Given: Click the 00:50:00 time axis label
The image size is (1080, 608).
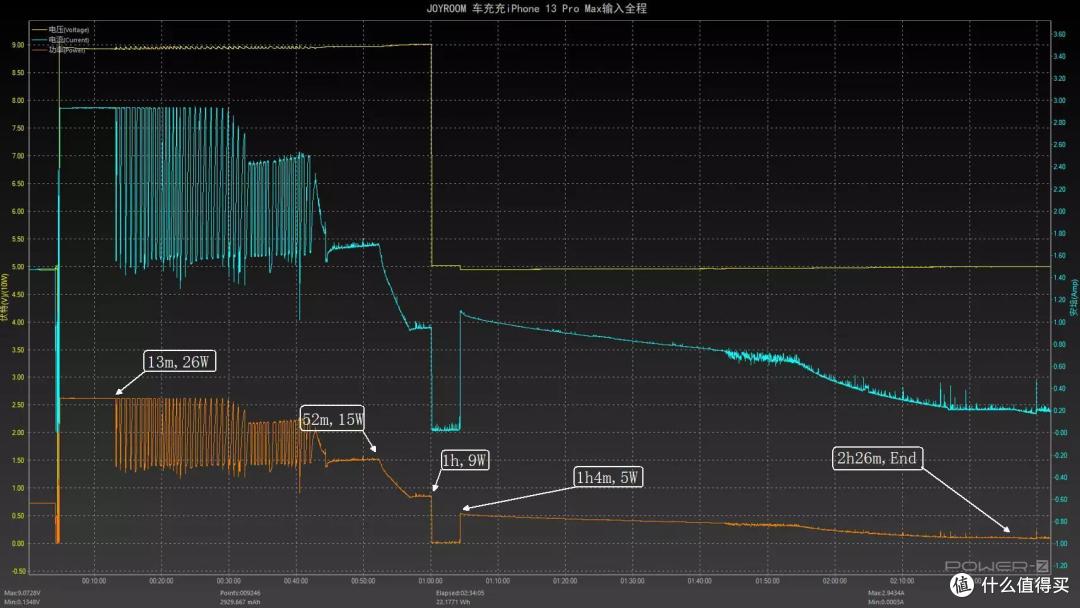Looking at the screenshot, I should pyautogui.click(x=363, y=581).
